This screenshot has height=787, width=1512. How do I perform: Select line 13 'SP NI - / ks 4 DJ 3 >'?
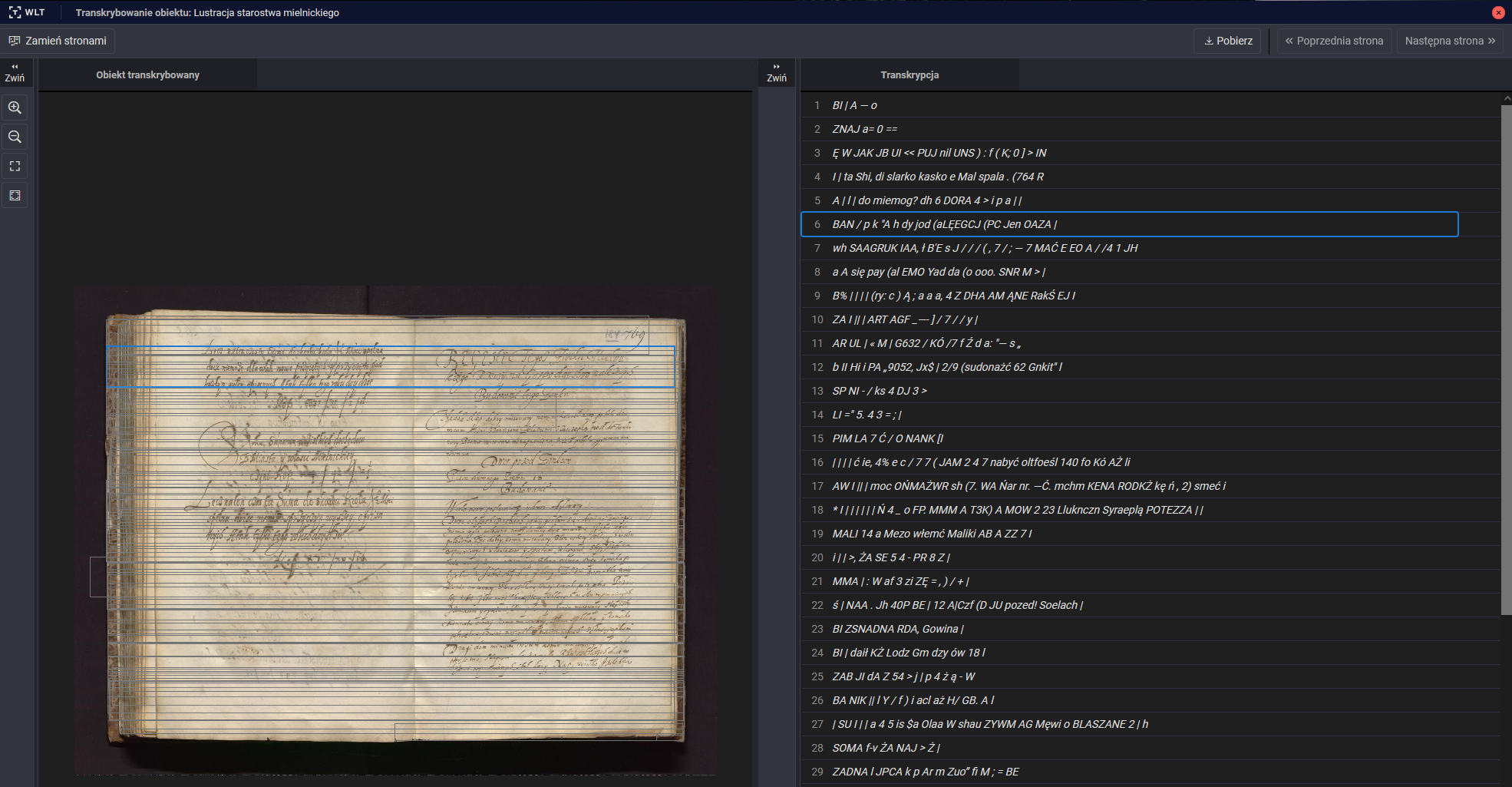(x=1150, y=391)
